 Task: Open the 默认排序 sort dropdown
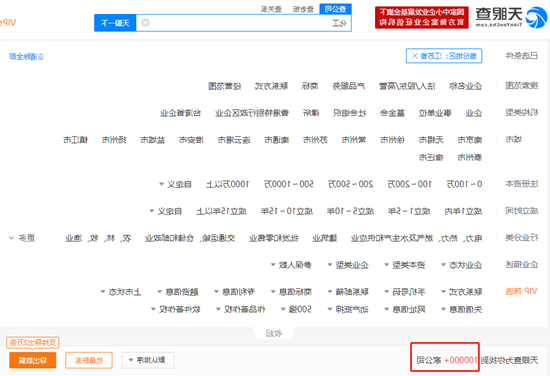[x=148, y=360]
